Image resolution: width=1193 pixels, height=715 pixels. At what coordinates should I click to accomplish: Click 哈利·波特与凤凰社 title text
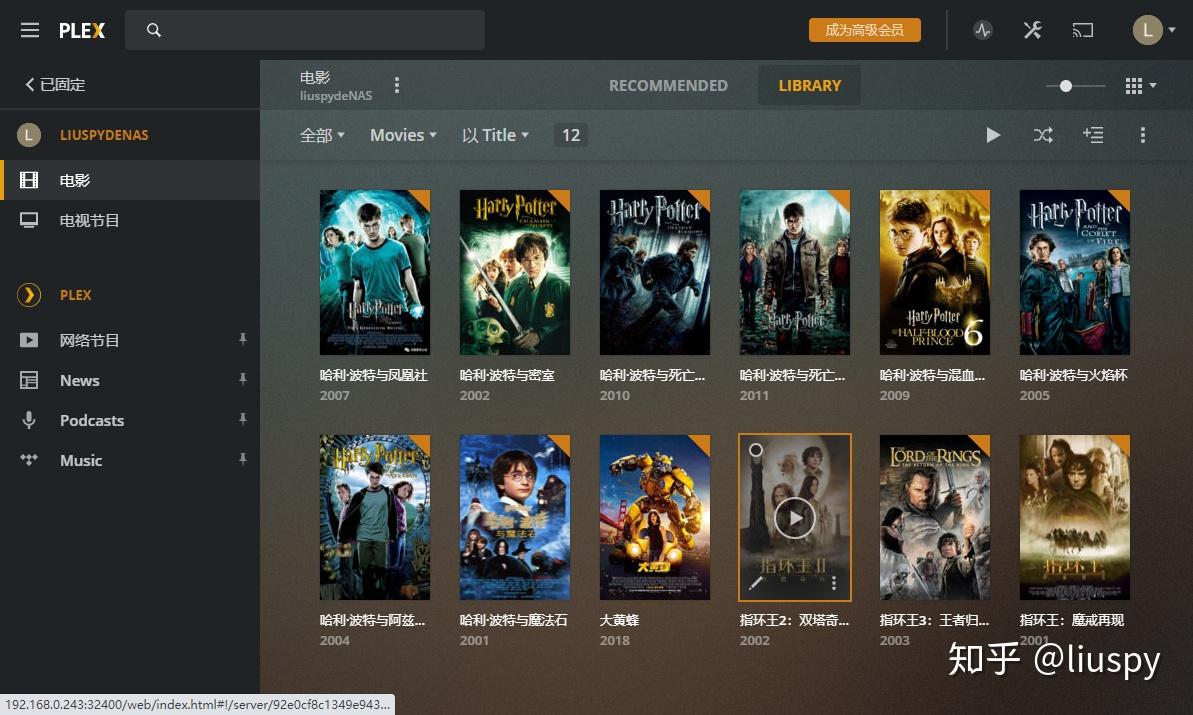pyautogui.click(x=374, y=375)
